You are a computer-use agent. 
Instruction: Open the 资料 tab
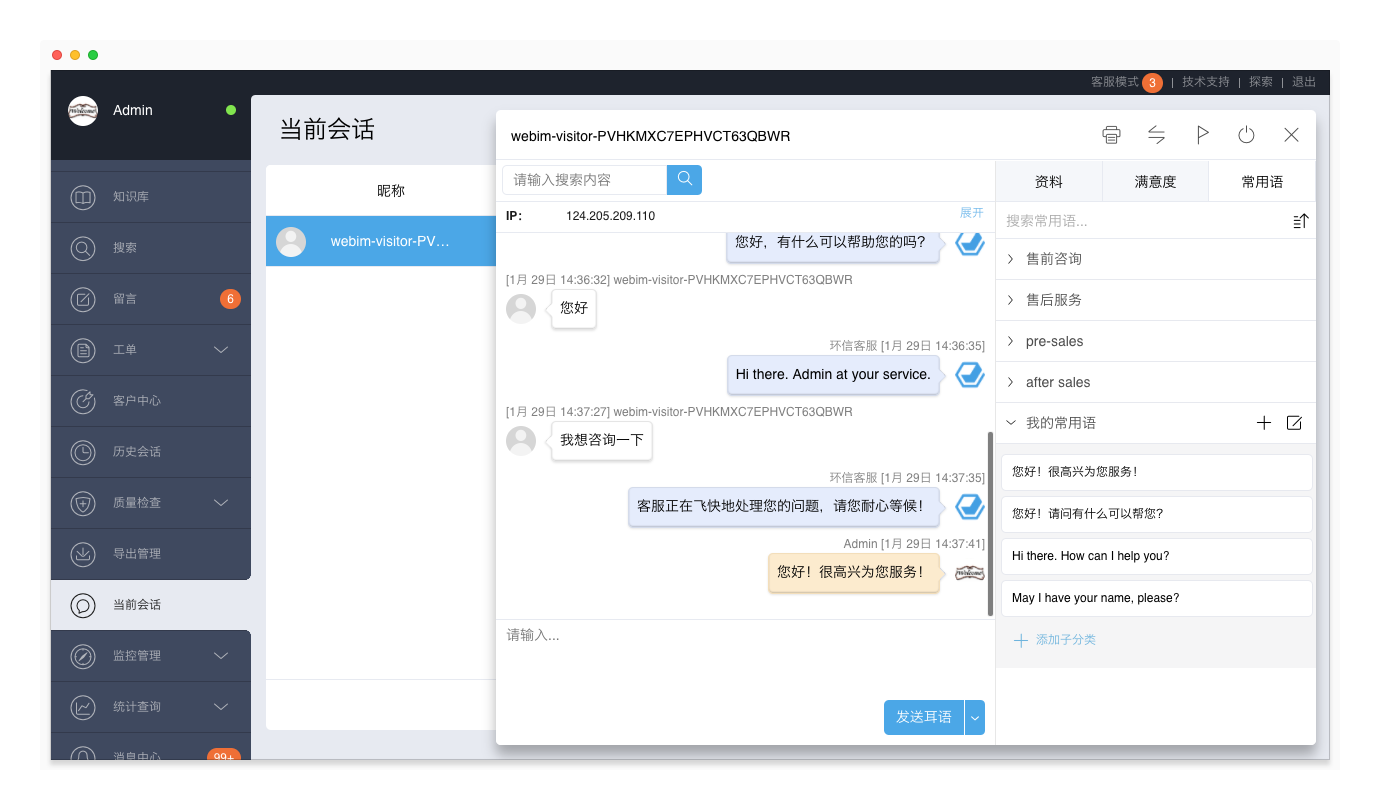click(1048, 182)
